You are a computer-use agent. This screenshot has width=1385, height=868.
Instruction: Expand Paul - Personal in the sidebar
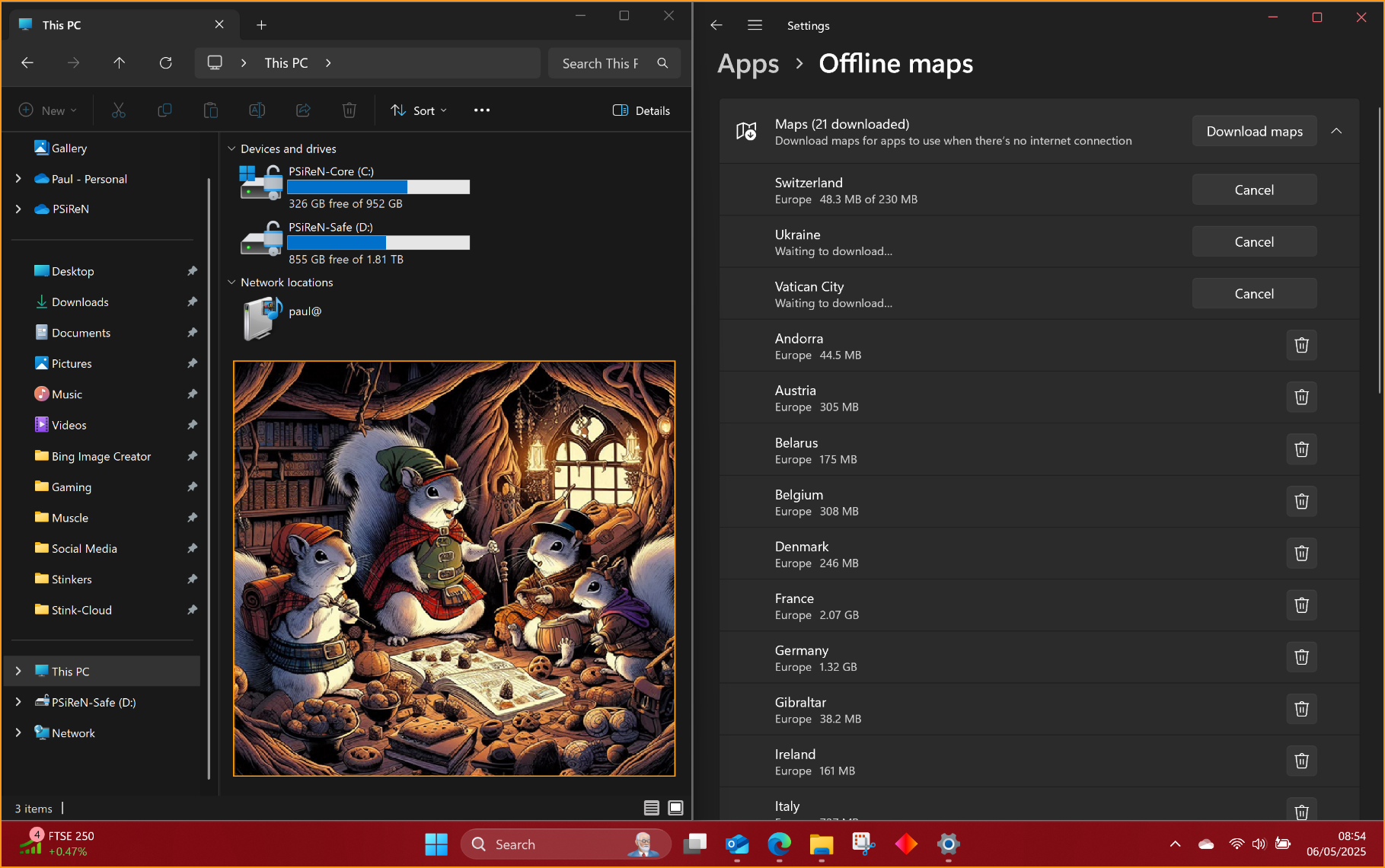18,178
